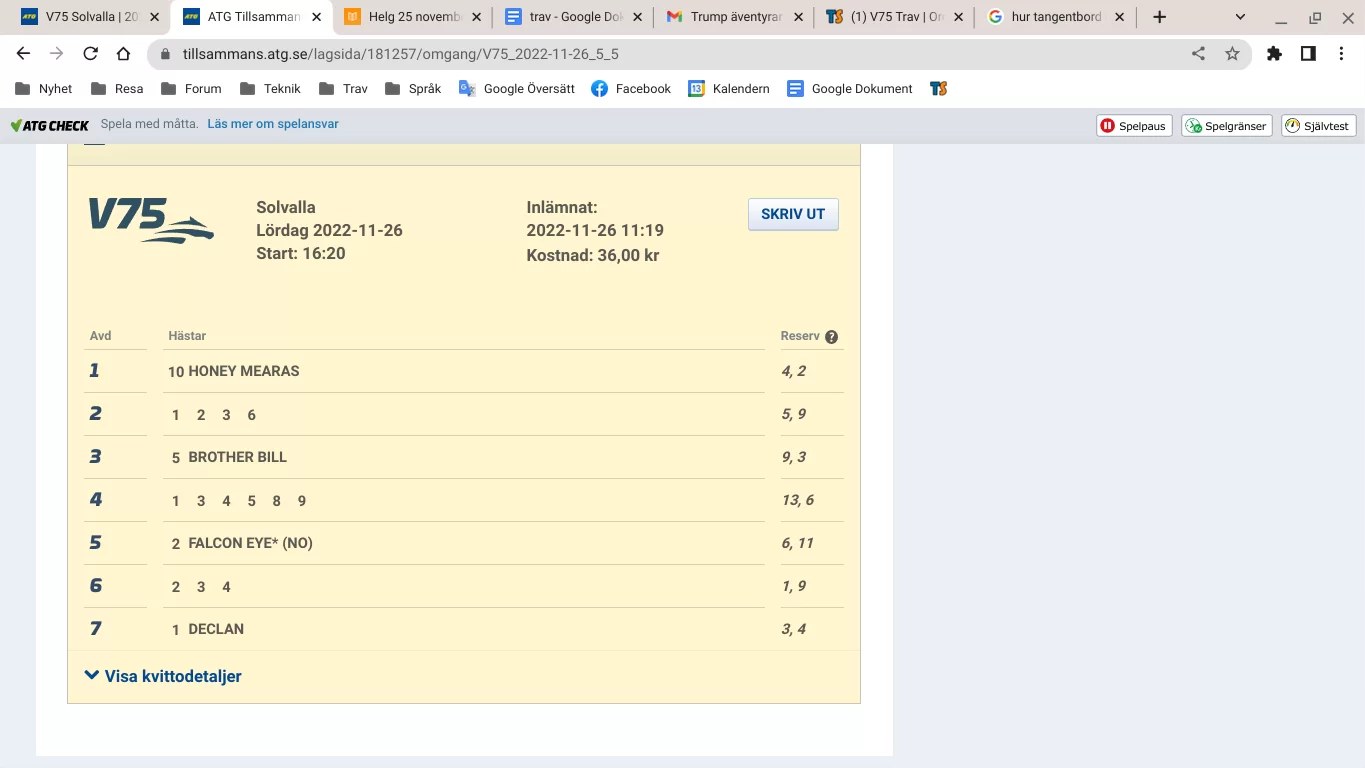This screenshot has width=1365, height=768.
Task: Open the extensions puzzle icon
Action: click(1274, 54)
